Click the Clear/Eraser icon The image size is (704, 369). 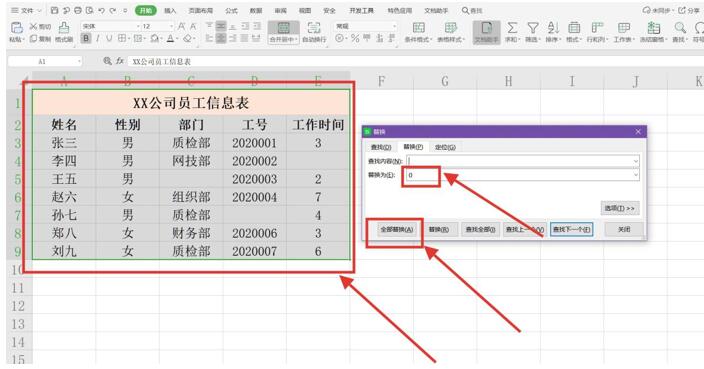[x=188, y=39]
